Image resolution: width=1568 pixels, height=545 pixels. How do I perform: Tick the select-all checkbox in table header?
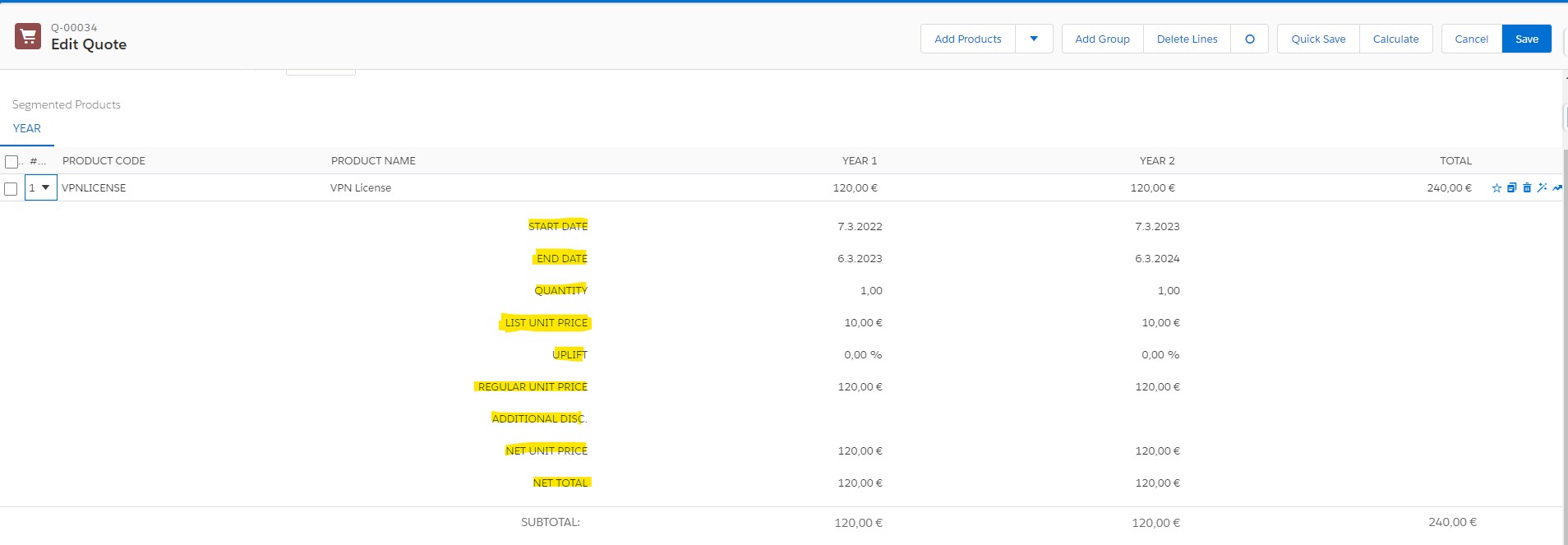[x=12, y=161]
